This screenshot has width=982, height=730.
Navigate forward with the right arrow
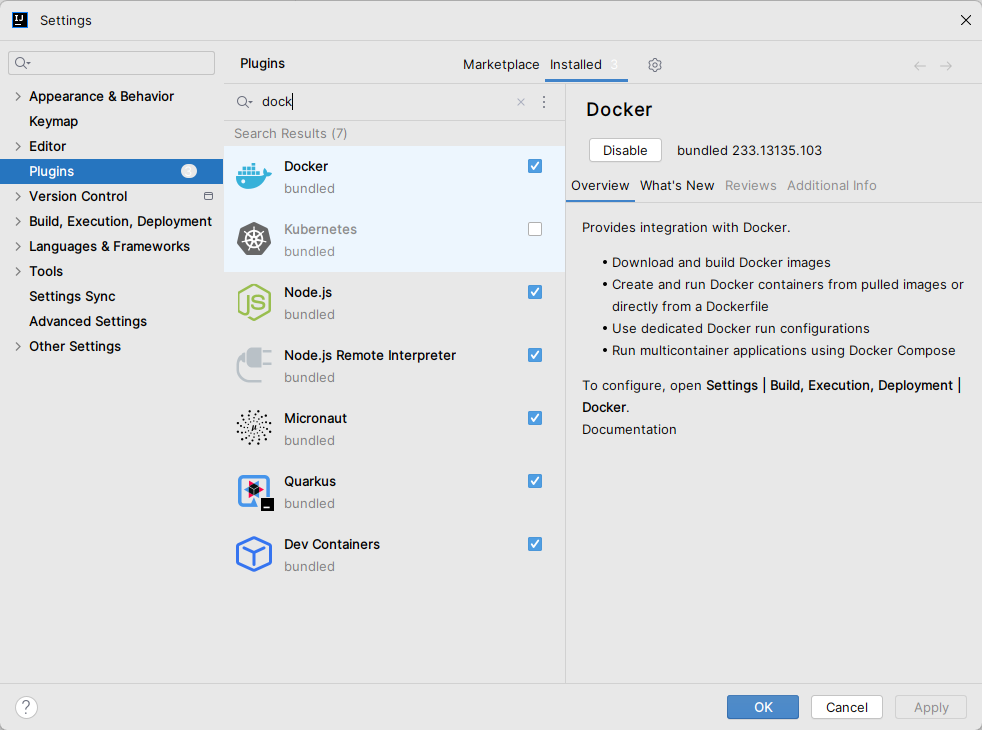[946, 66]
